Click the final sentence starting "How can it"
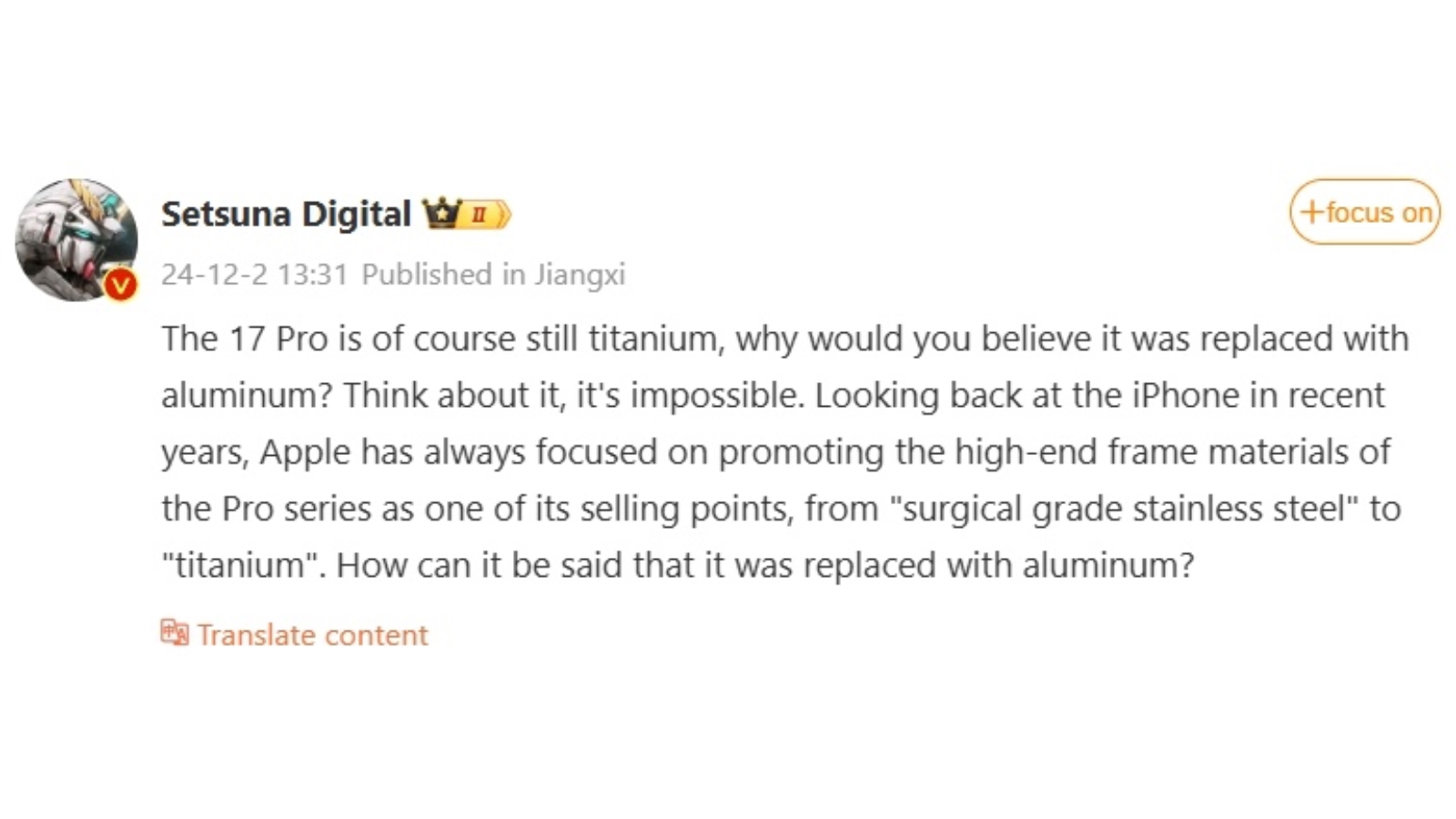The width and height of the screenshot is (1456, 819). [764, 565]
